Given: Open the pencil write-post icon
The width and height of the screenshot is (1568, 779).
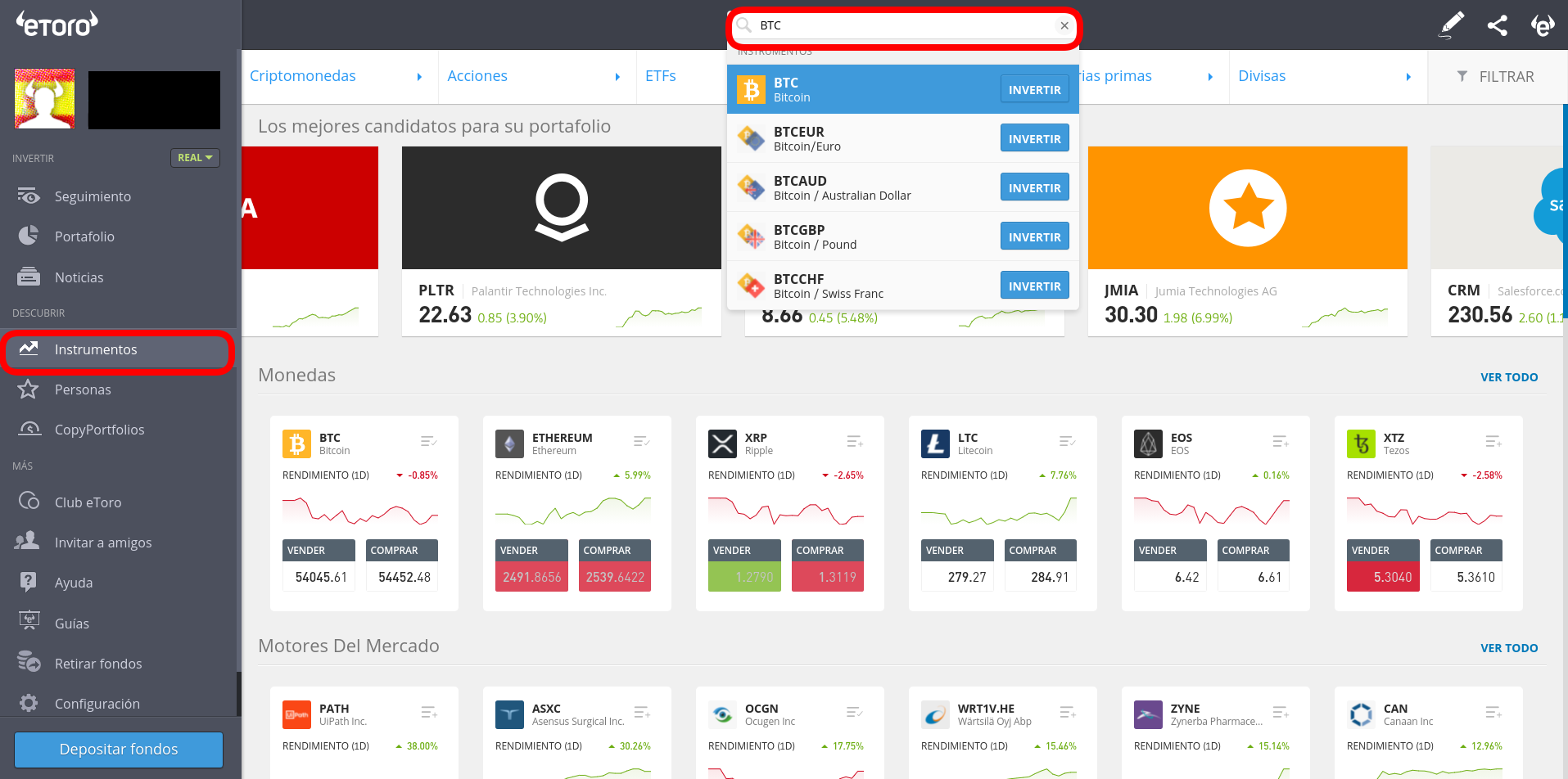Looking at the screenshot, I should (x=1451, y=25).
